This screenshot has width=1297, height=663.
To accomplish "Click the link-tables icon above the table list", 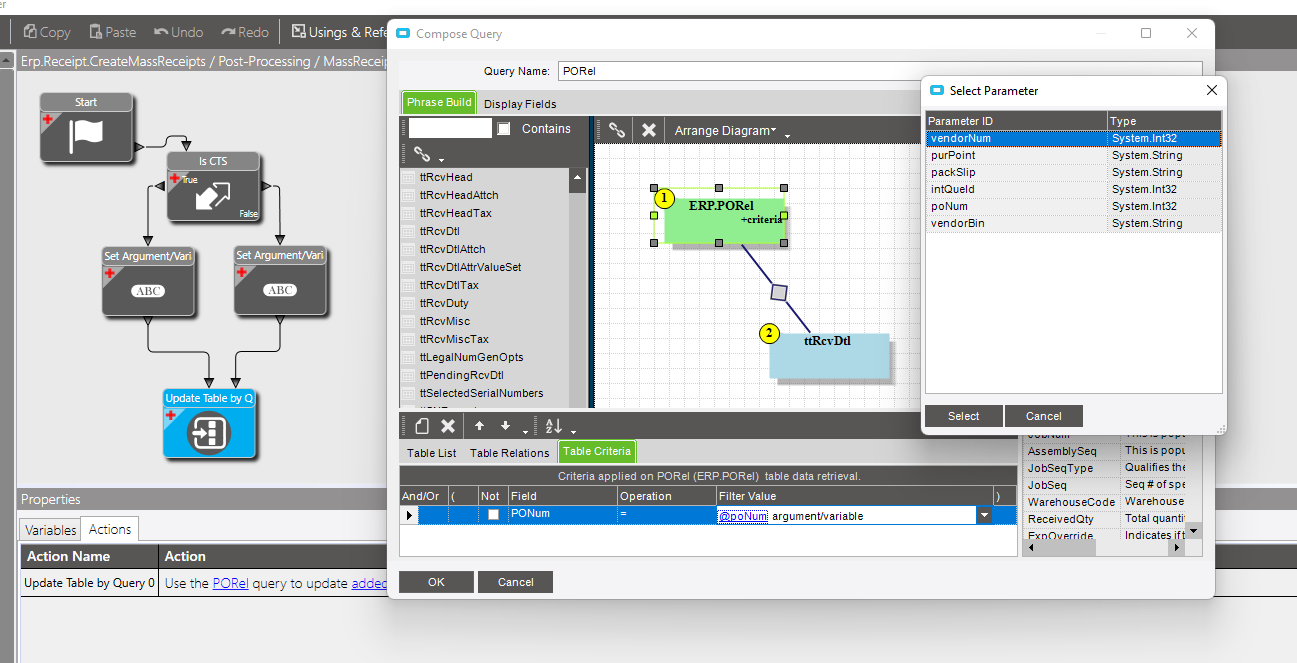I will [422, 155].
